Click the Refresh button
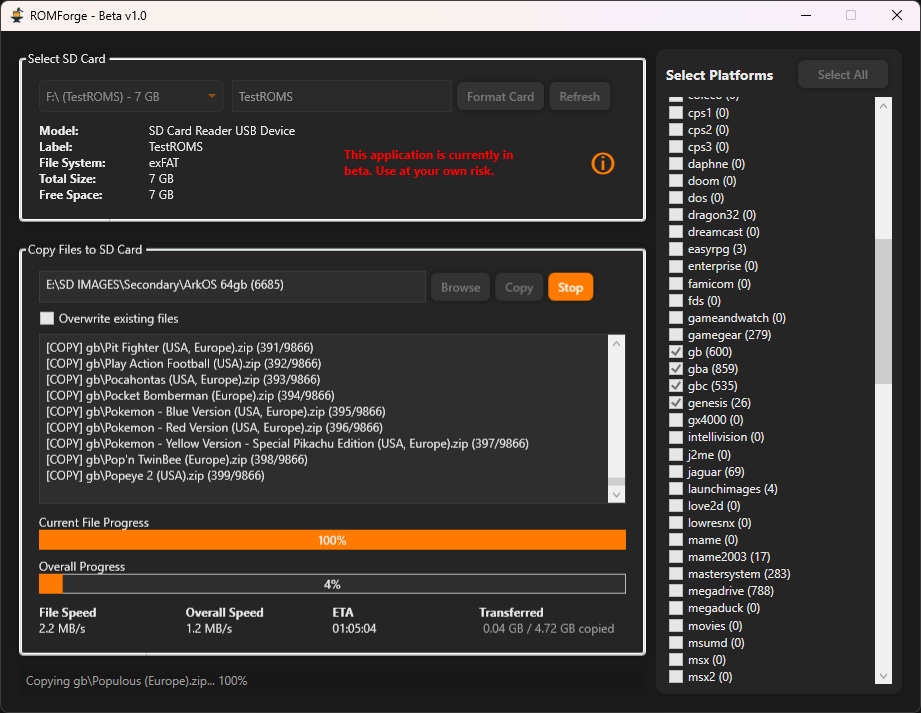Screen dimensions: 921x713 tap(579, 97)
